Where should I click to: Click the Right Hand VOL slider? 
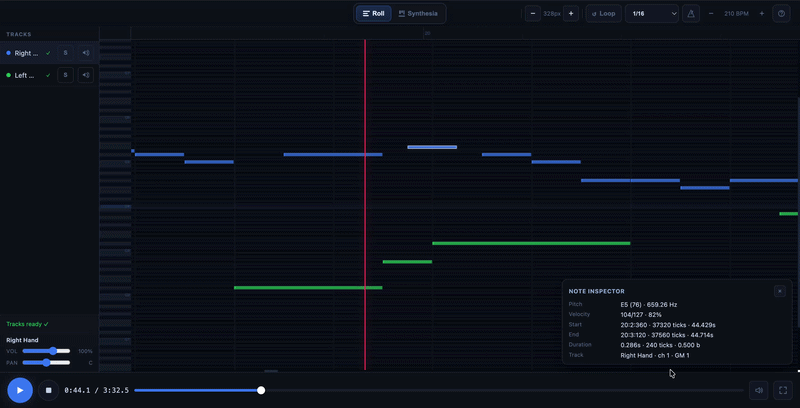[47, 351]
